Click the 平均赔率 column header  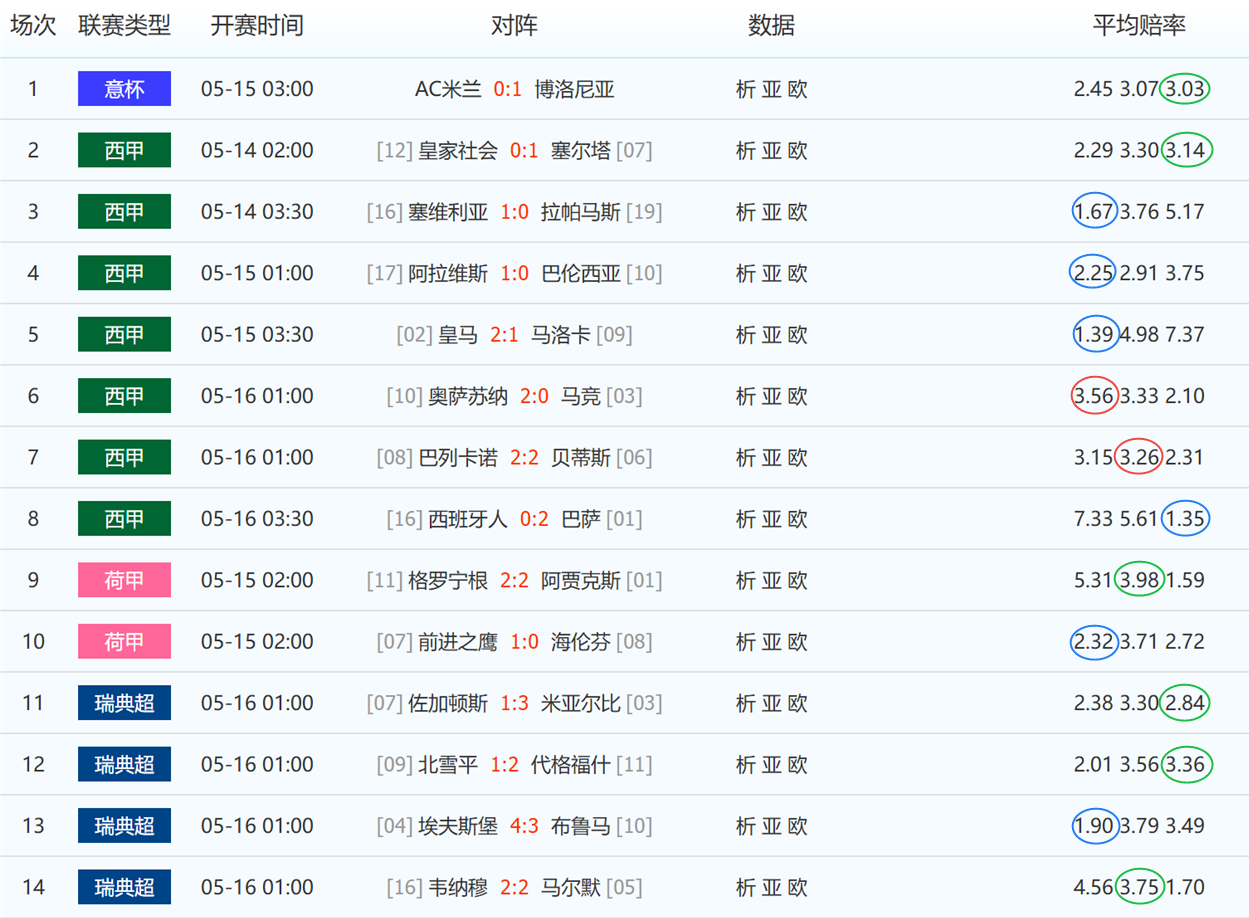pos(1139,26)
